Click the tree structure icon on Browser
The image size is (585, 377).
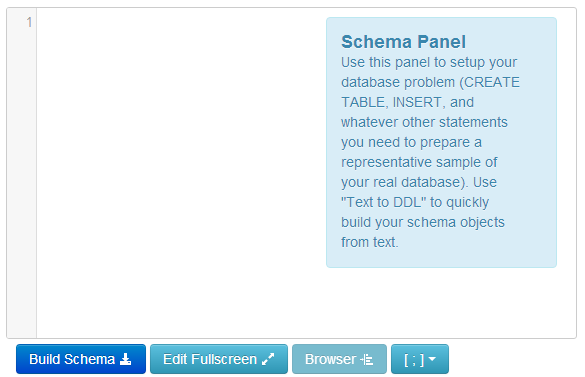367,359
